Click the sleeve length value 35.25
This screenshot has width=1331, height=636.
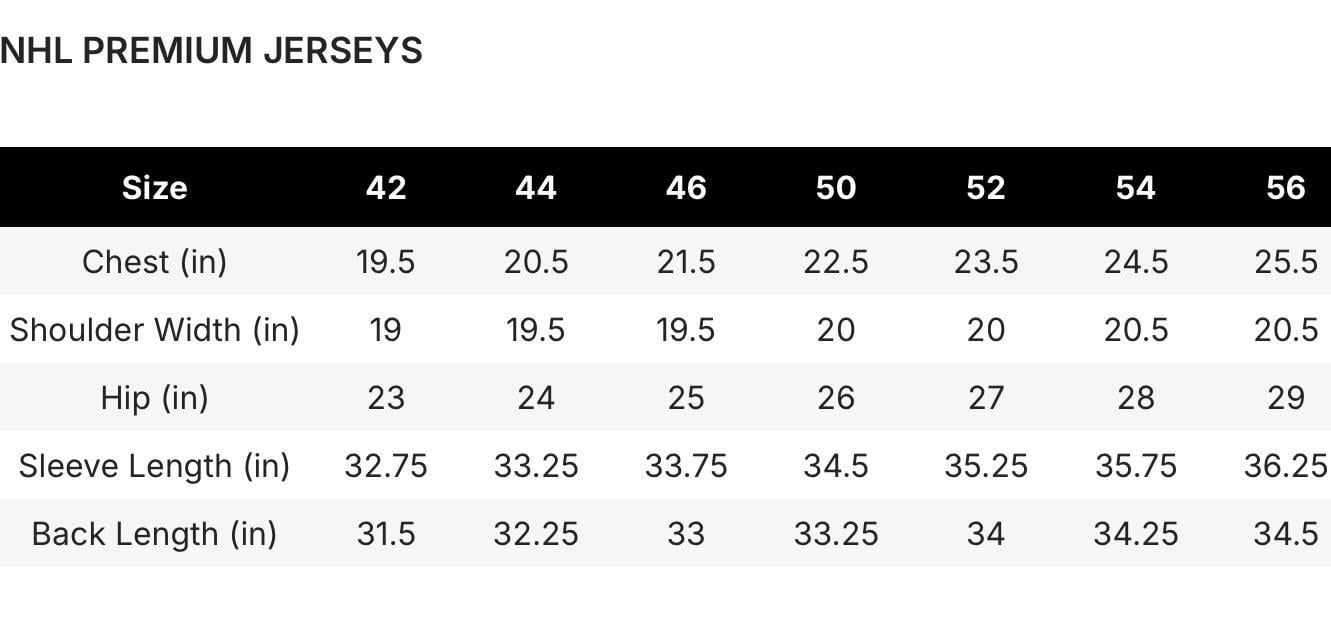tap(986, 466)
